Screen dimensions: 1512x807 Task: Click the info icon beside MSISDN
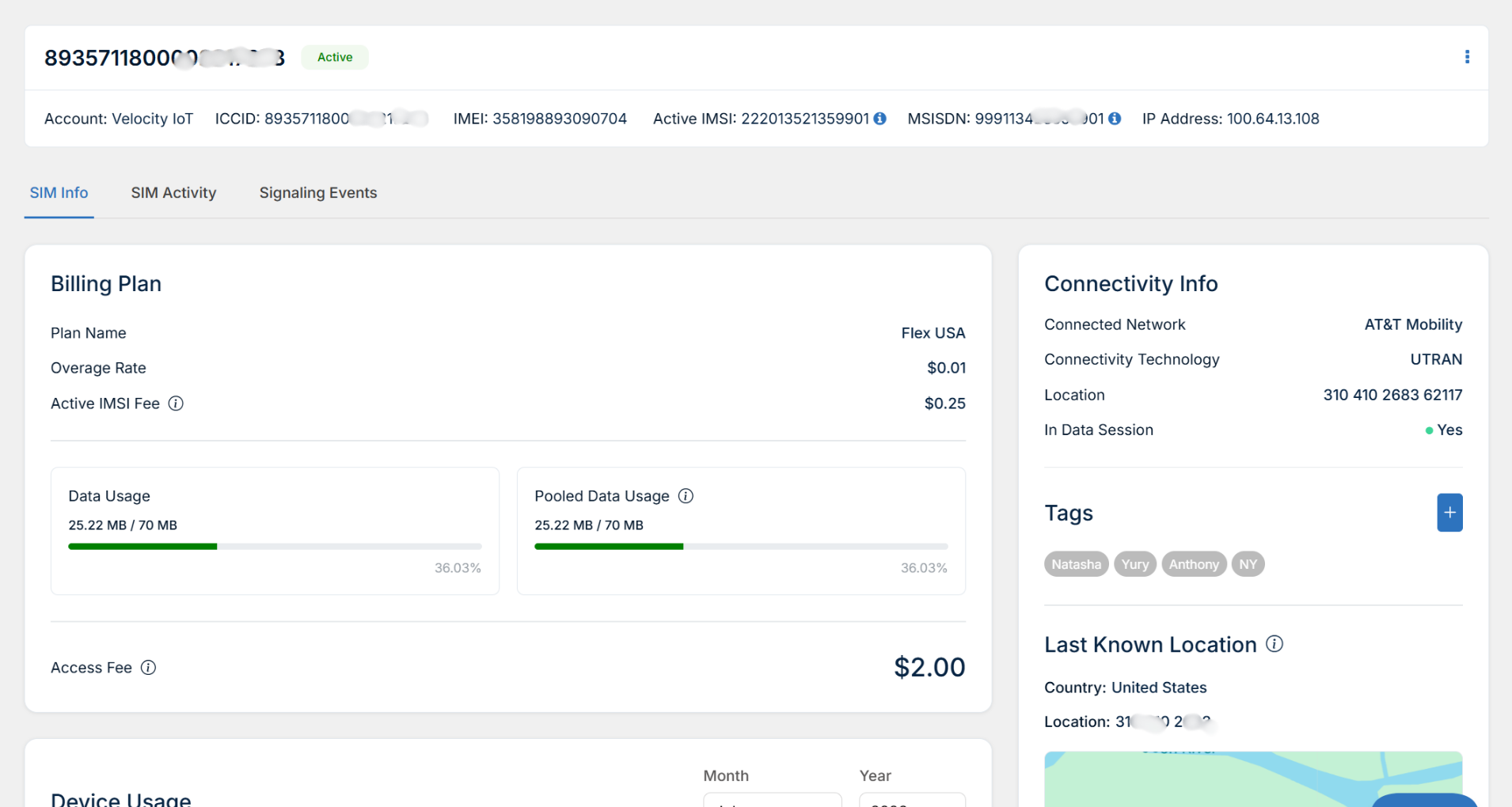click(x=1115, y=119)
